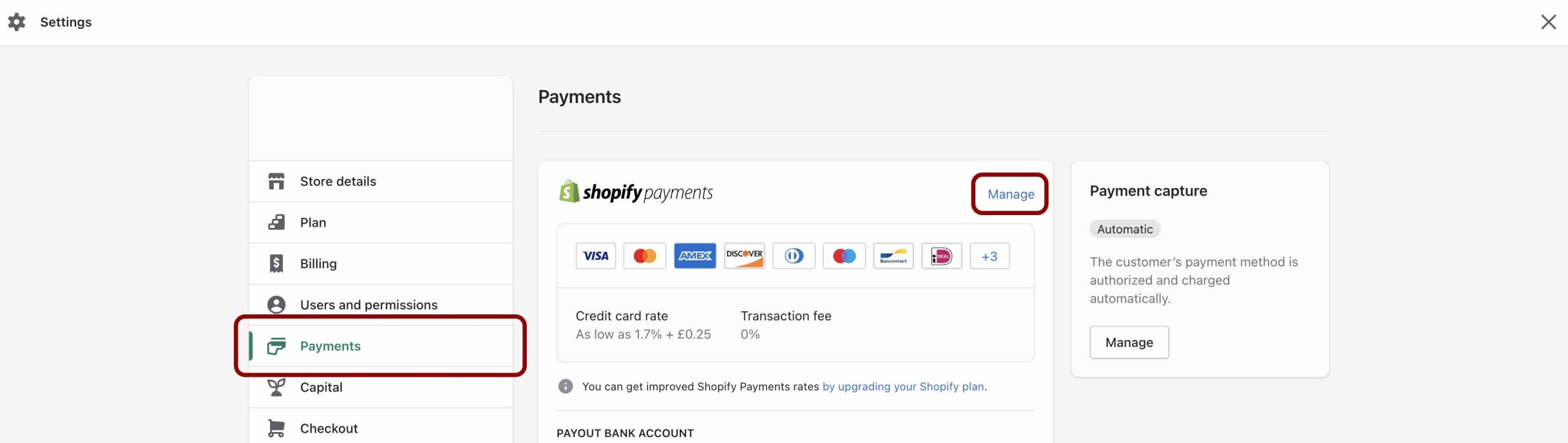Click the Visa card logo
Screen dimensions: 1568x443
pyautogui.click(x=595, y=256)
